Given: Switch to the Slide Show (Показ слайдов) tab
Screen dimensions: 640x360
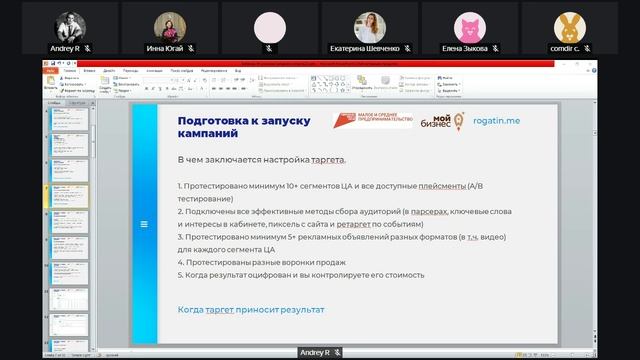Looking at the screenshot, I should tap(182, 71).
